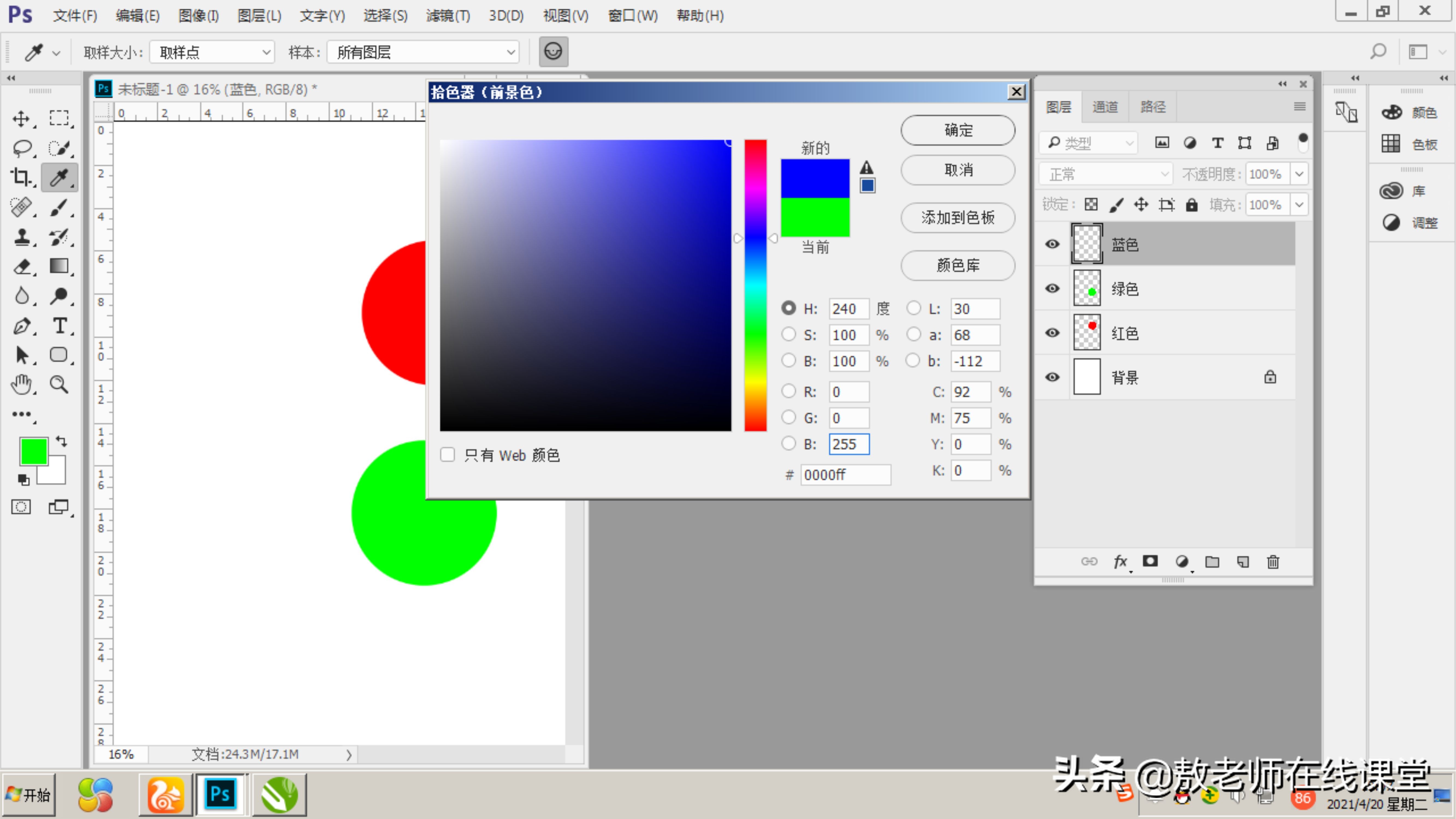Switch to the 通道 tab
1456x819 pixels.
1105,106
